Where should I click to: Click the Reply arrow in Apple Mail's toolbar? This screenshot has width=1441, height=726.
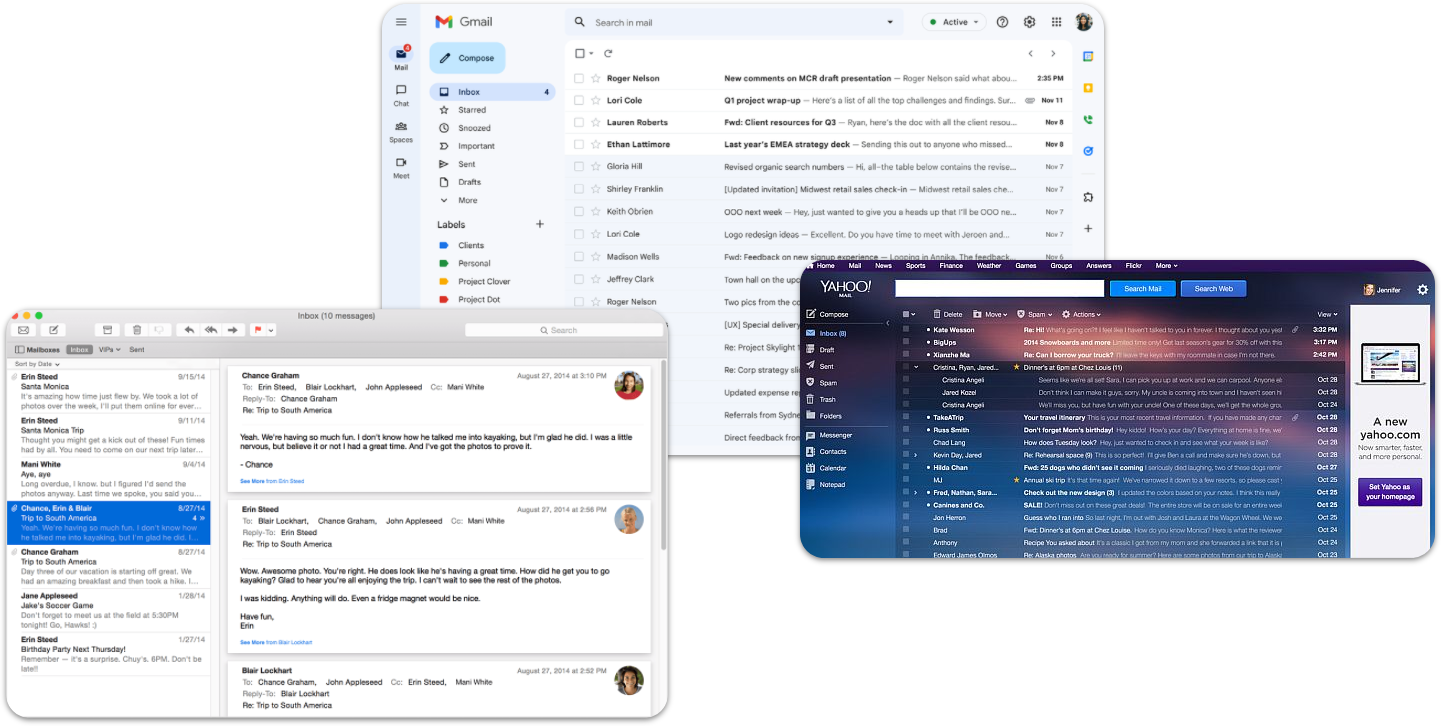click(188, 330)
